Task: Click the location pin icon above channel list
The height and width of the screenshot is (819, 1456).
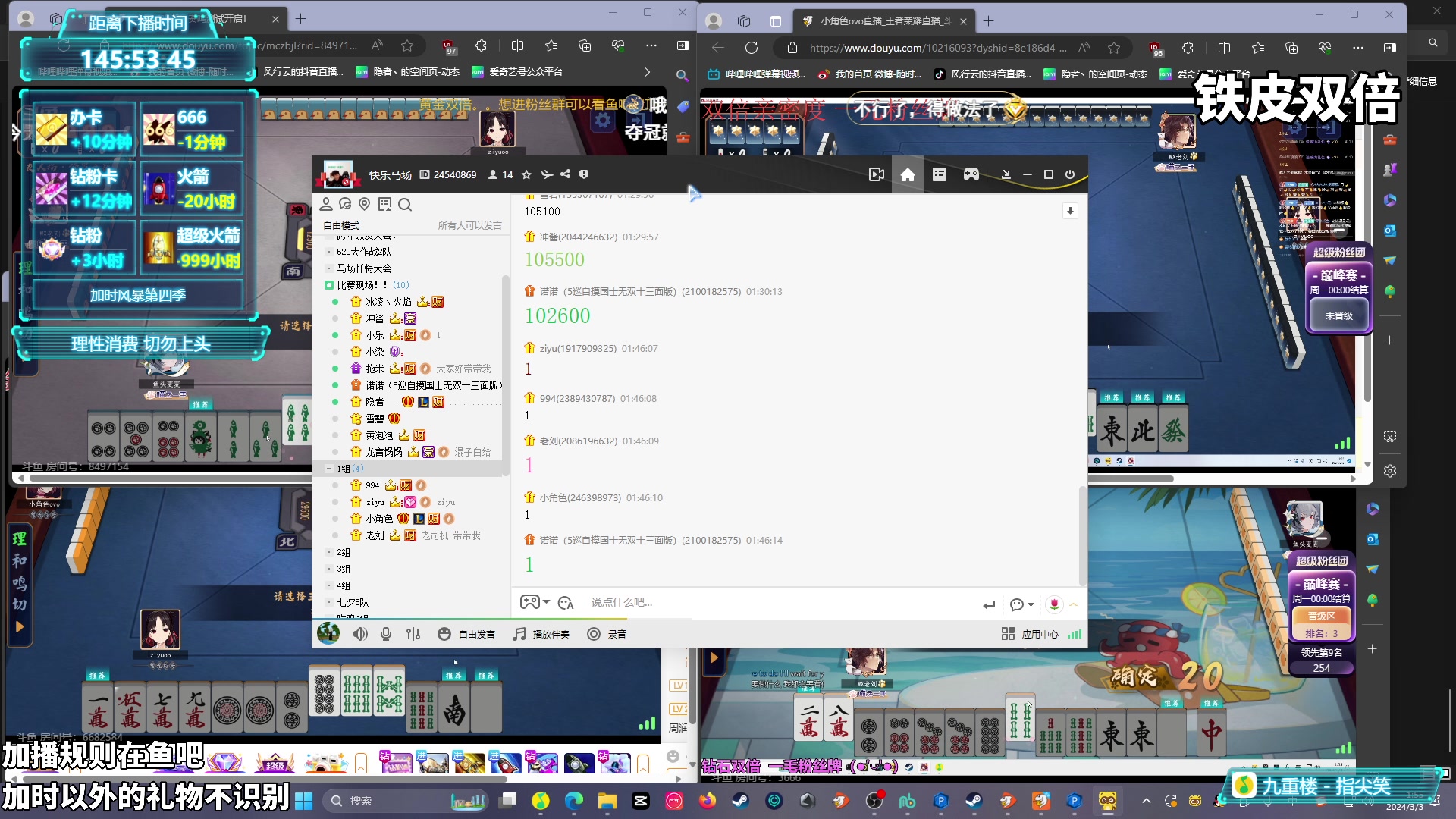Action: point(365,204)
